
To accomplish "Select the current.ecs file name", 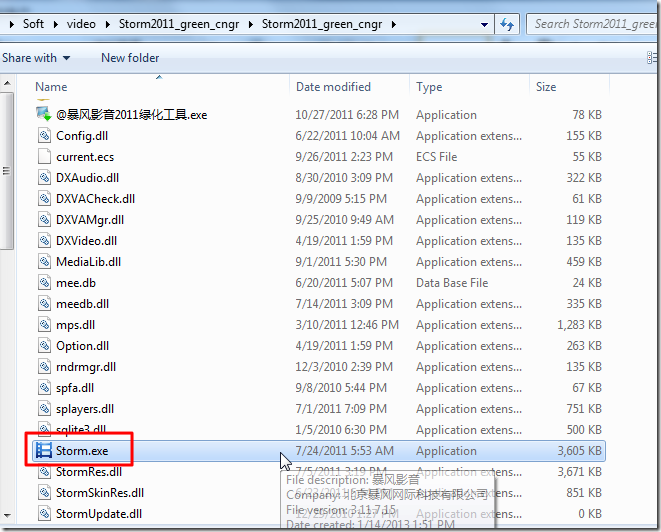I will coord(85,157).
